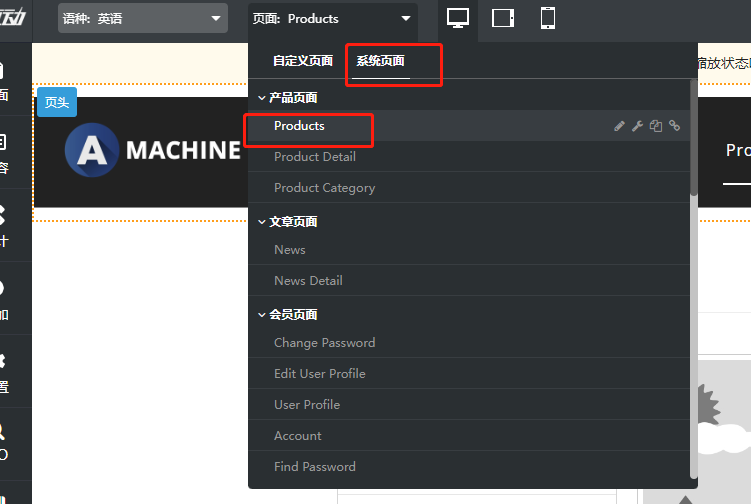Open wrench settings for Products page
The width and height of the screenshot is (751, 504).
[637, 126]
